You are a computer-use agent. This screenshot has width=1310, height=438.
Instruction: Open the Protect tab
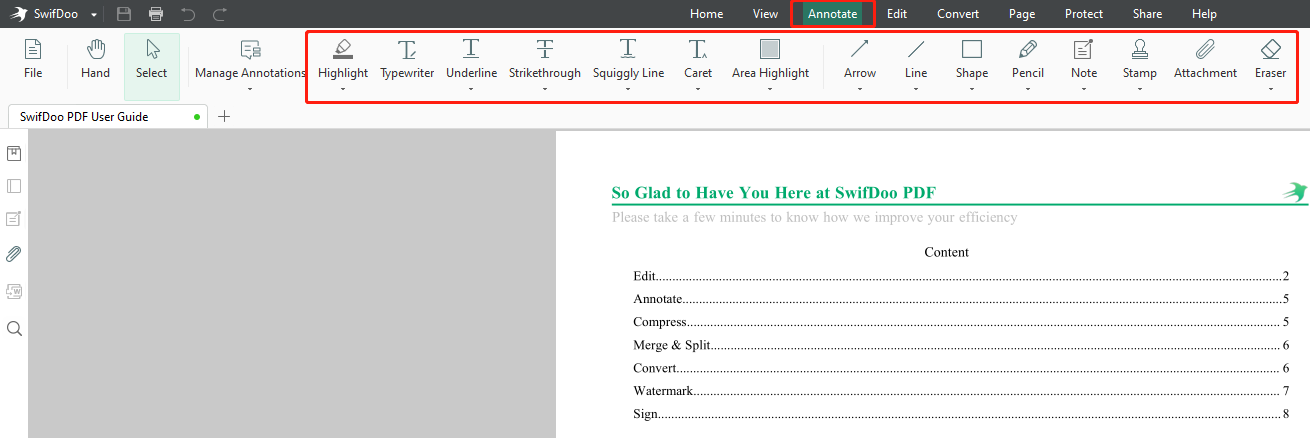tap(1084, 14)
